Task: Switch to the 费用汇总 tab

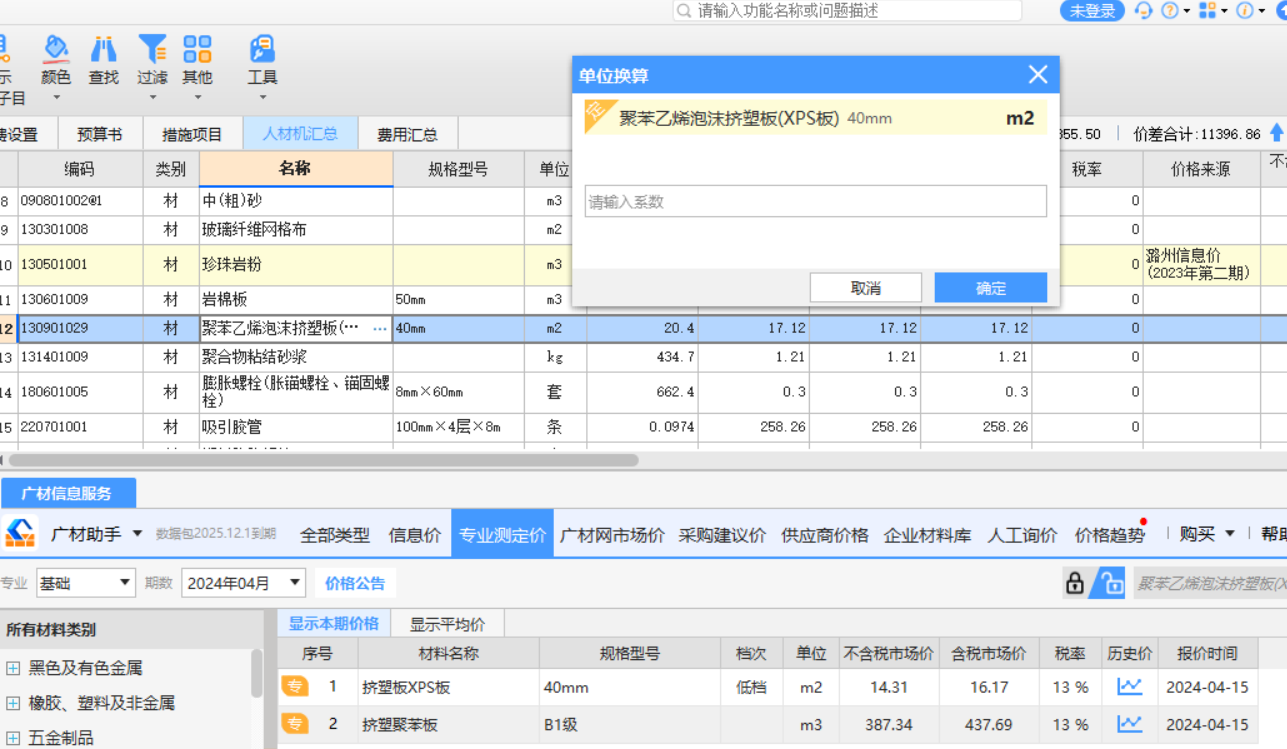Action: point(407,134)
